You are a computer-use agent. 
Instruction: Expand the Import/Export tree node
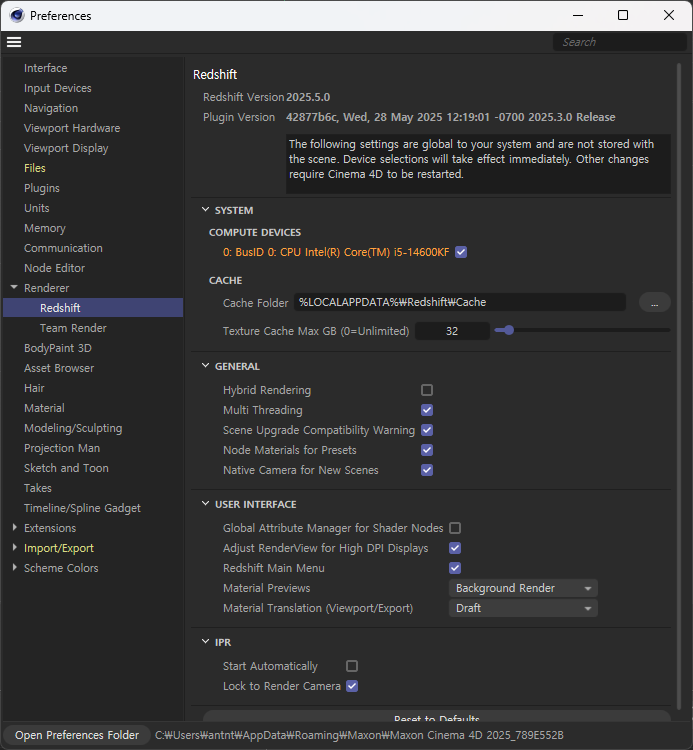[14, 548]
